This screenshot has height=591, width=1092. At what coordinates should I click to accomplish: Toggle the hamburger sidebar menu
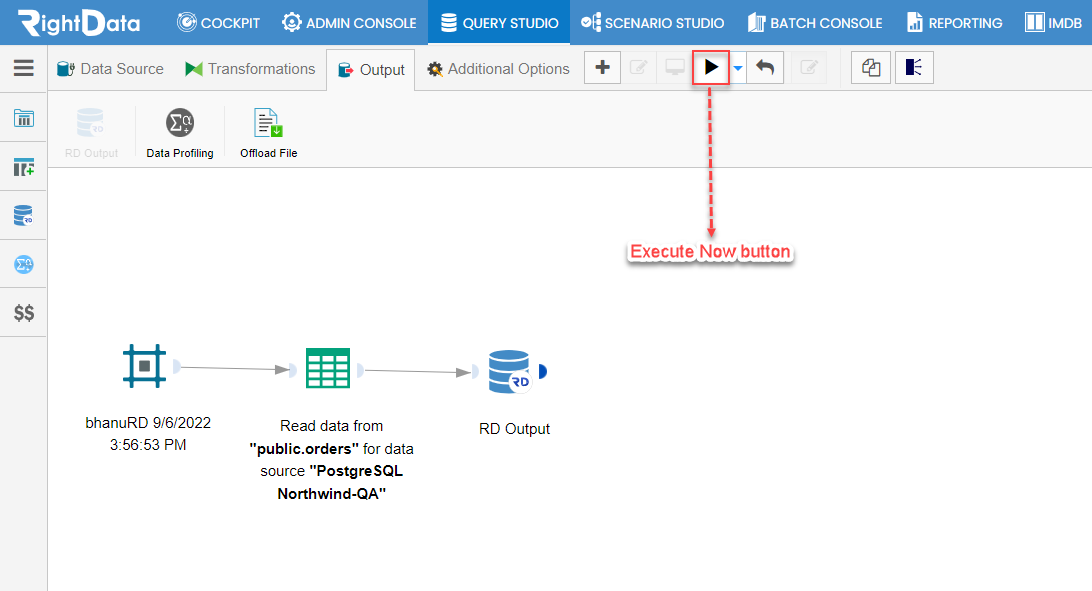(x=24, y=68)
